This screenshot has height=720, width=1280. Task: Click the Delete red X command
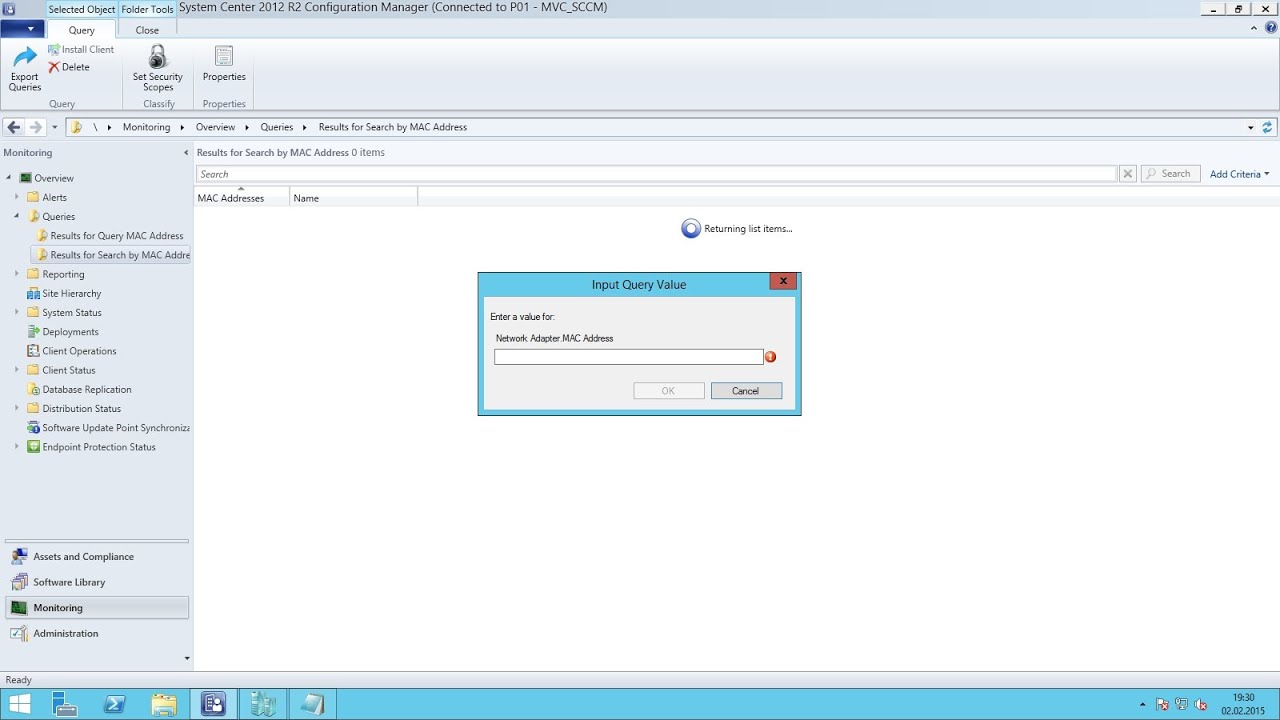(69, 67)
